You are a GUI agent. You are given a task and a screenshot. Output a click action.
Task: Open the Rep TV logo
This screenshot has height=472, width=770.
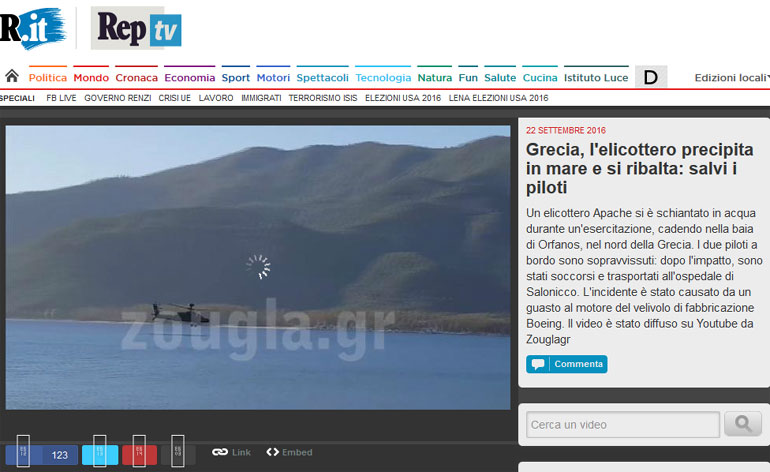(136, 29)
